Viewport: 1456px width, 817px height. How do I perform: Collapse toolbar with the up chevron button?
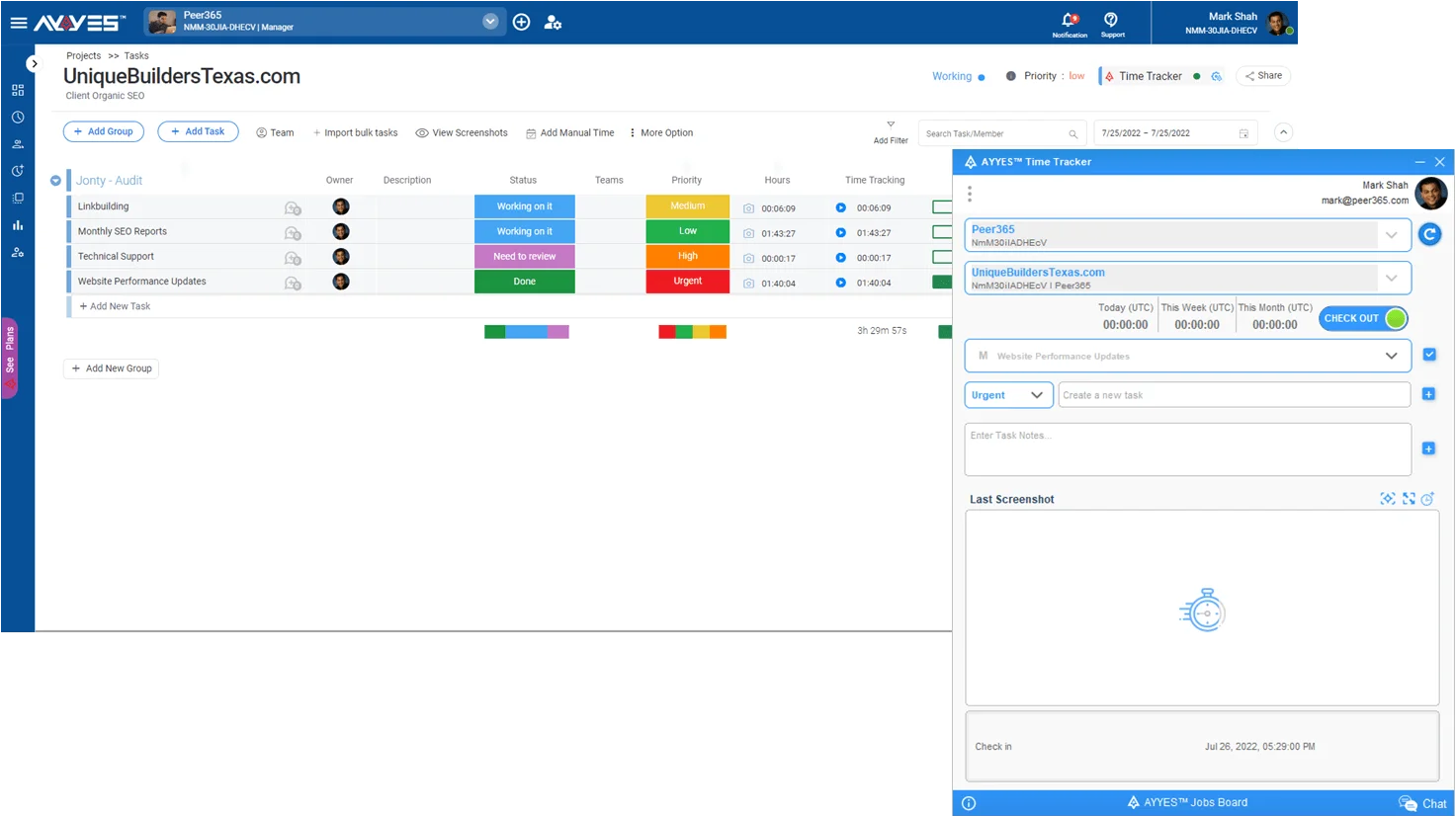click(x=1283, y=132)
